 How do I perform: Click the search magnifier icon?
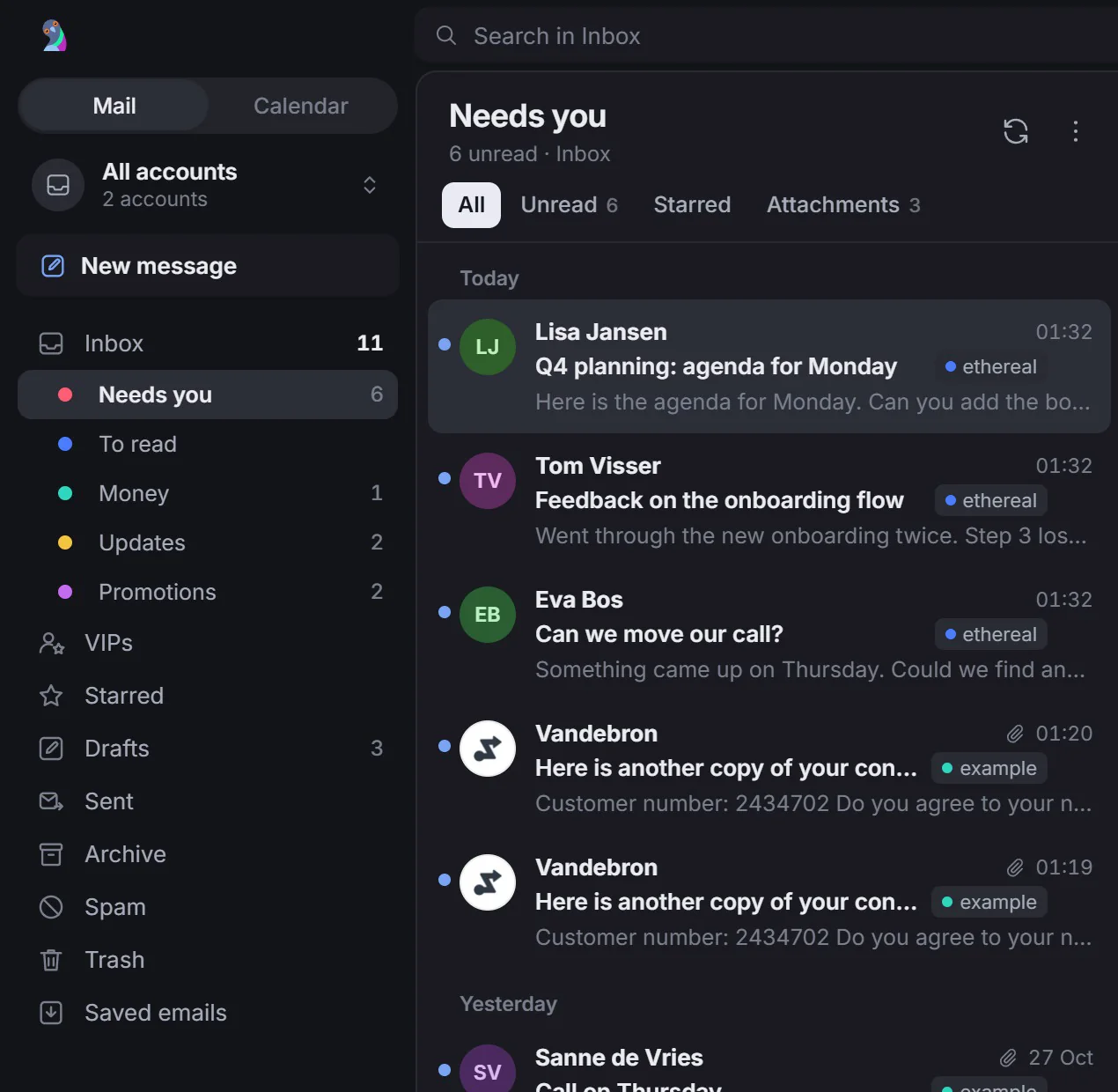[x=446, y=35]
